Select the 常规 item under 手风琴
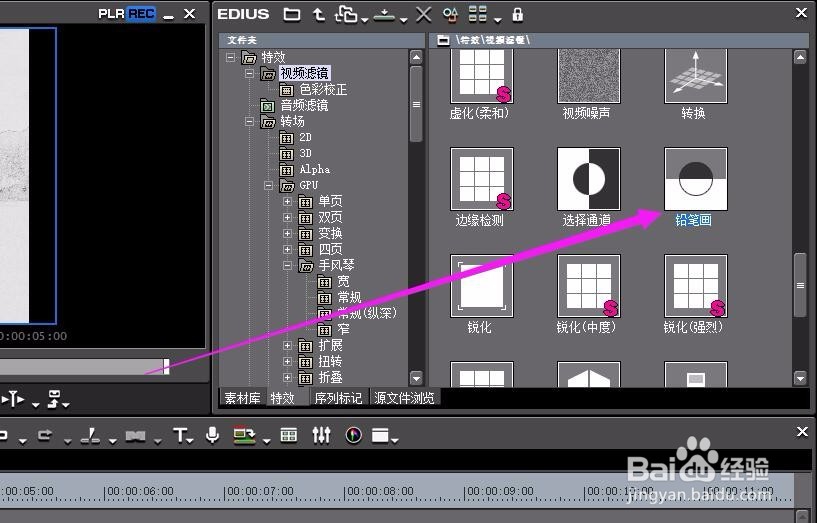This screenshot has width=817, height=523. point(349,297)
